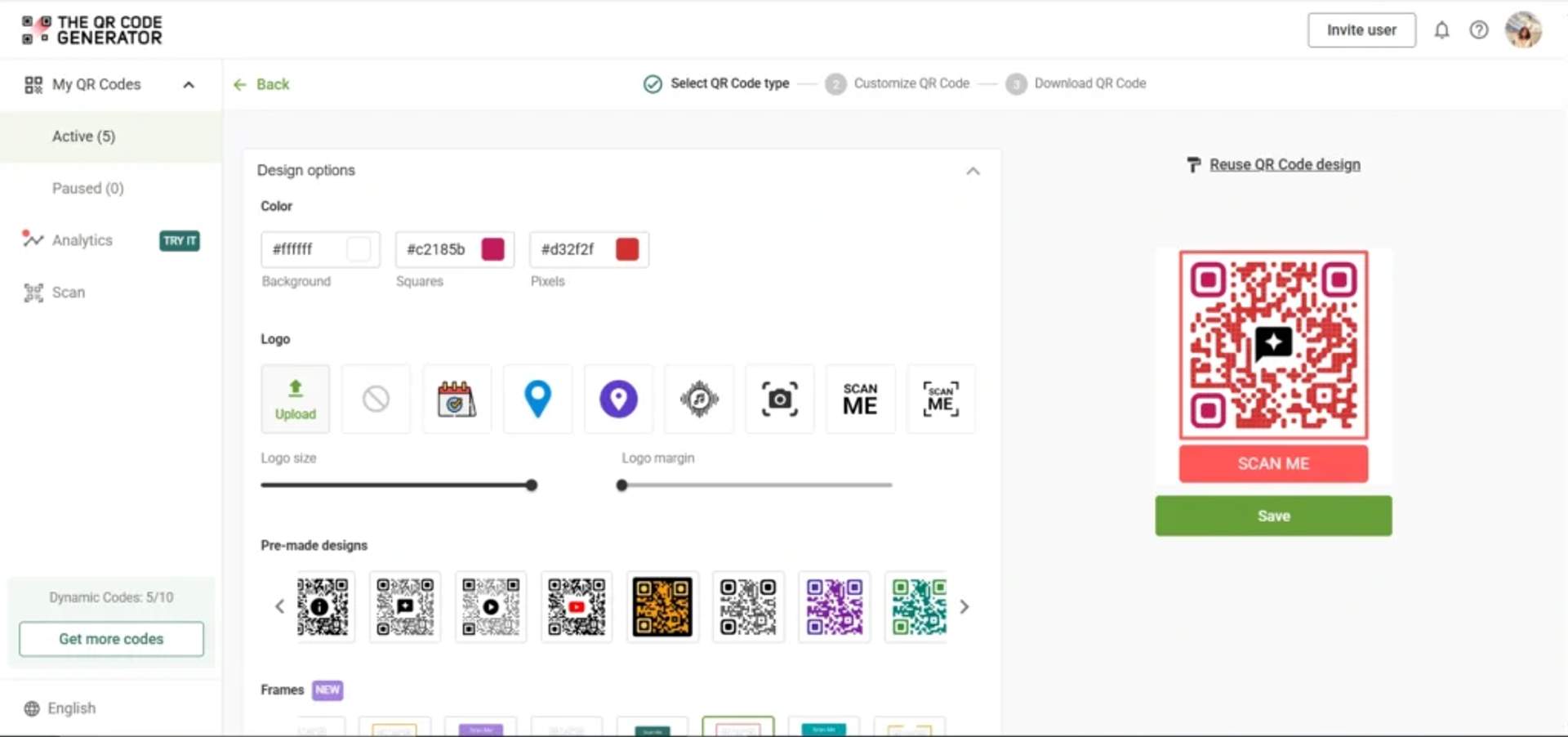
Task: Edit the Squares color hex field
Action: pyautogui.click(x=436, y=249)
